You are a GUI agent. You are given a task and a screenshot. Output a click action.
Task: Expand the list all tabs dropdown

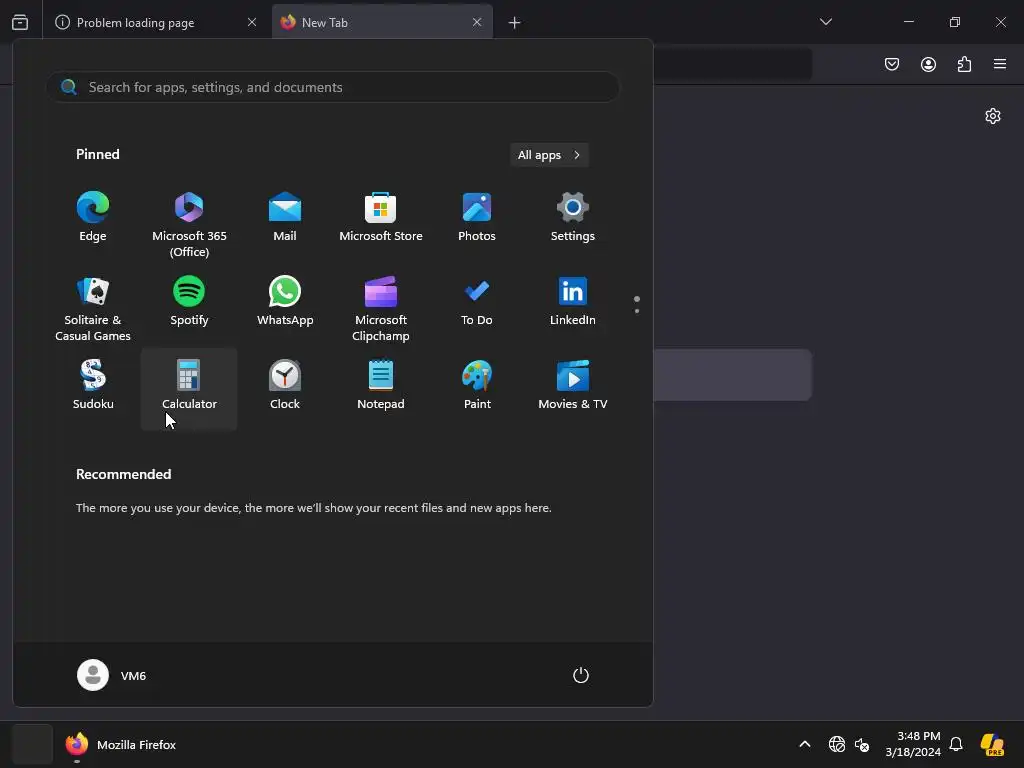pyautogui.click(x=825, y=22)
